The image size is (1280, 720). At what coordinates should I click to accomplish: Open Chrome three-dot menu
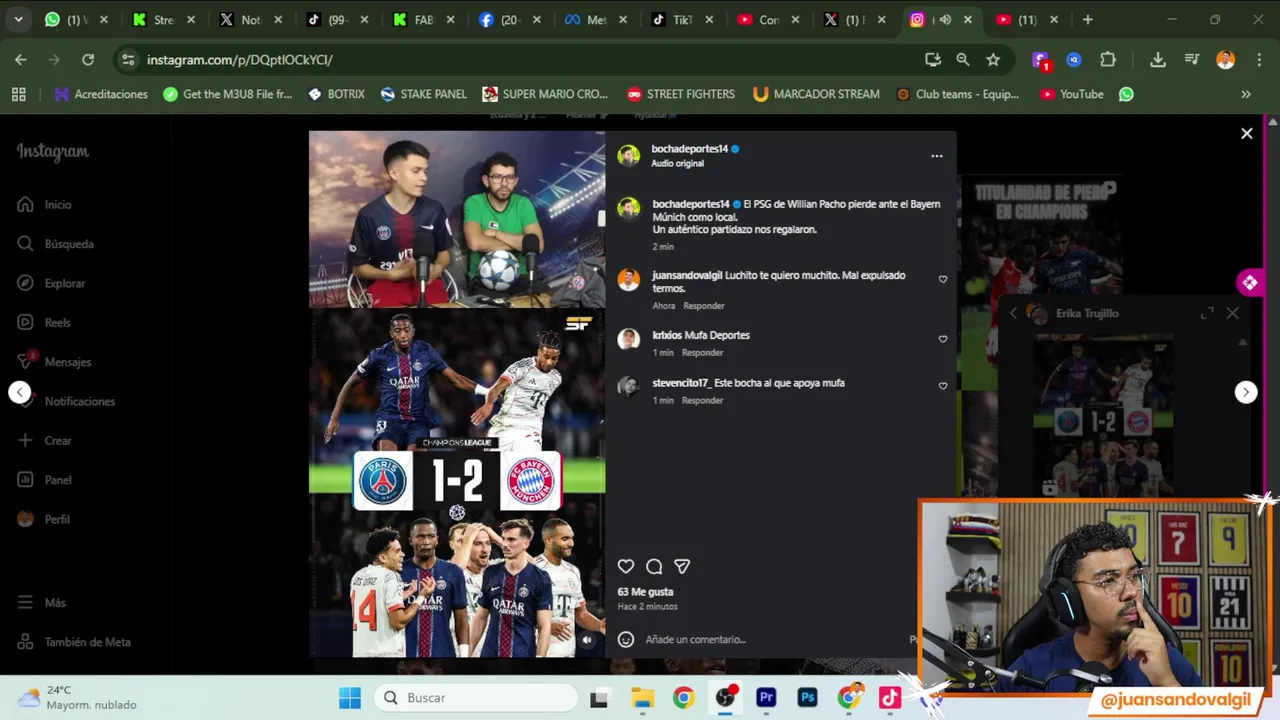pyautogui.click(x=1258, y=60)
